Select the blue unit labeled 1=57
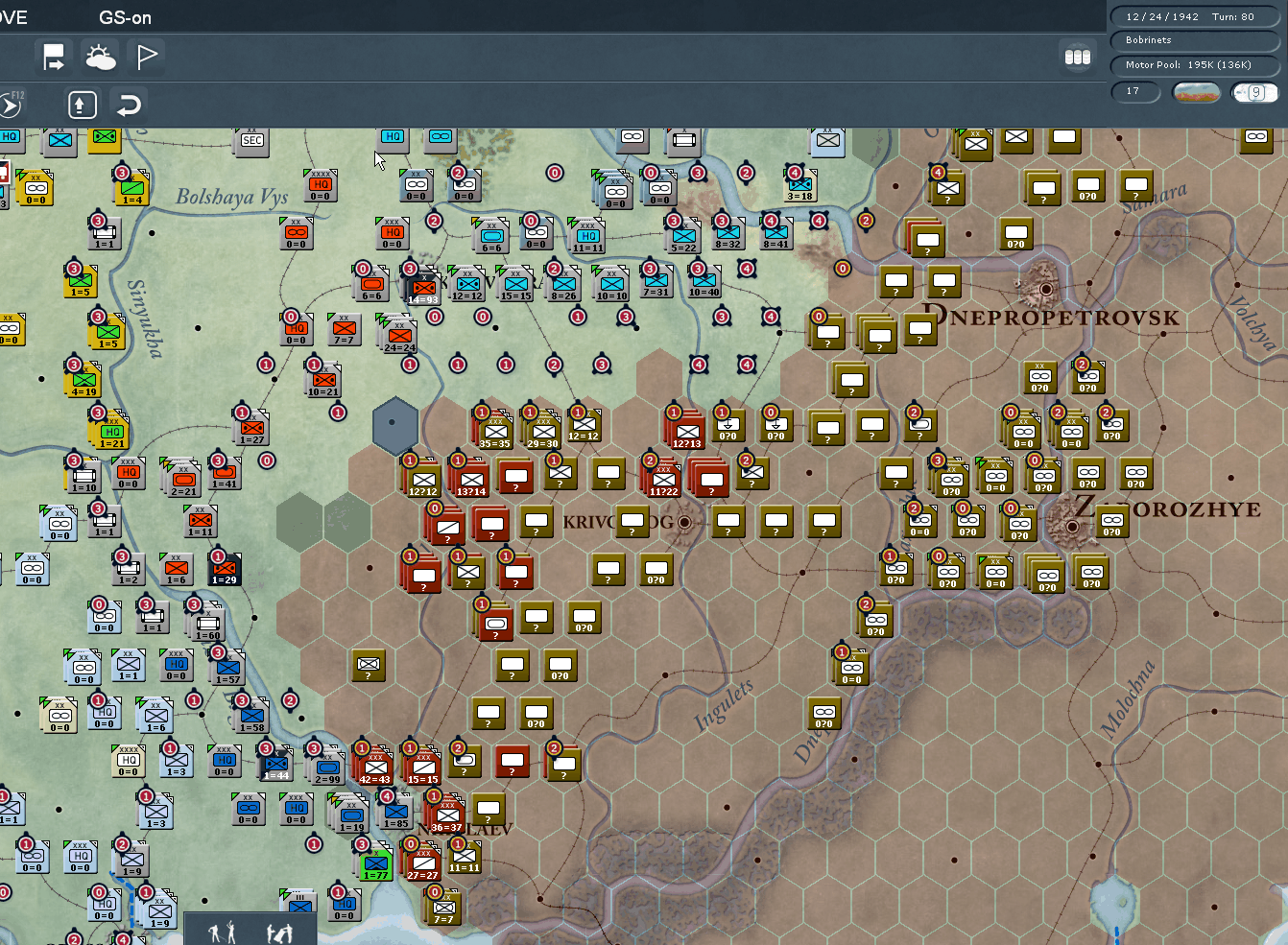 [x=227, y=669]
